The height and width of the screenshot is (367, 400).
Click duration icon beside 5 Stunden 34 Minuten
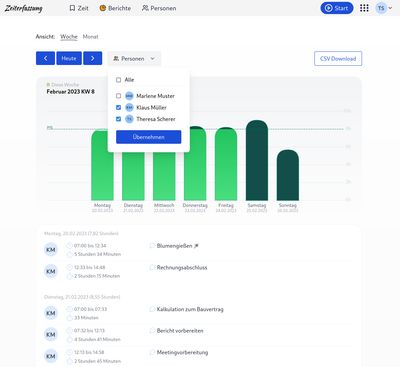click(x=69, y=254)
